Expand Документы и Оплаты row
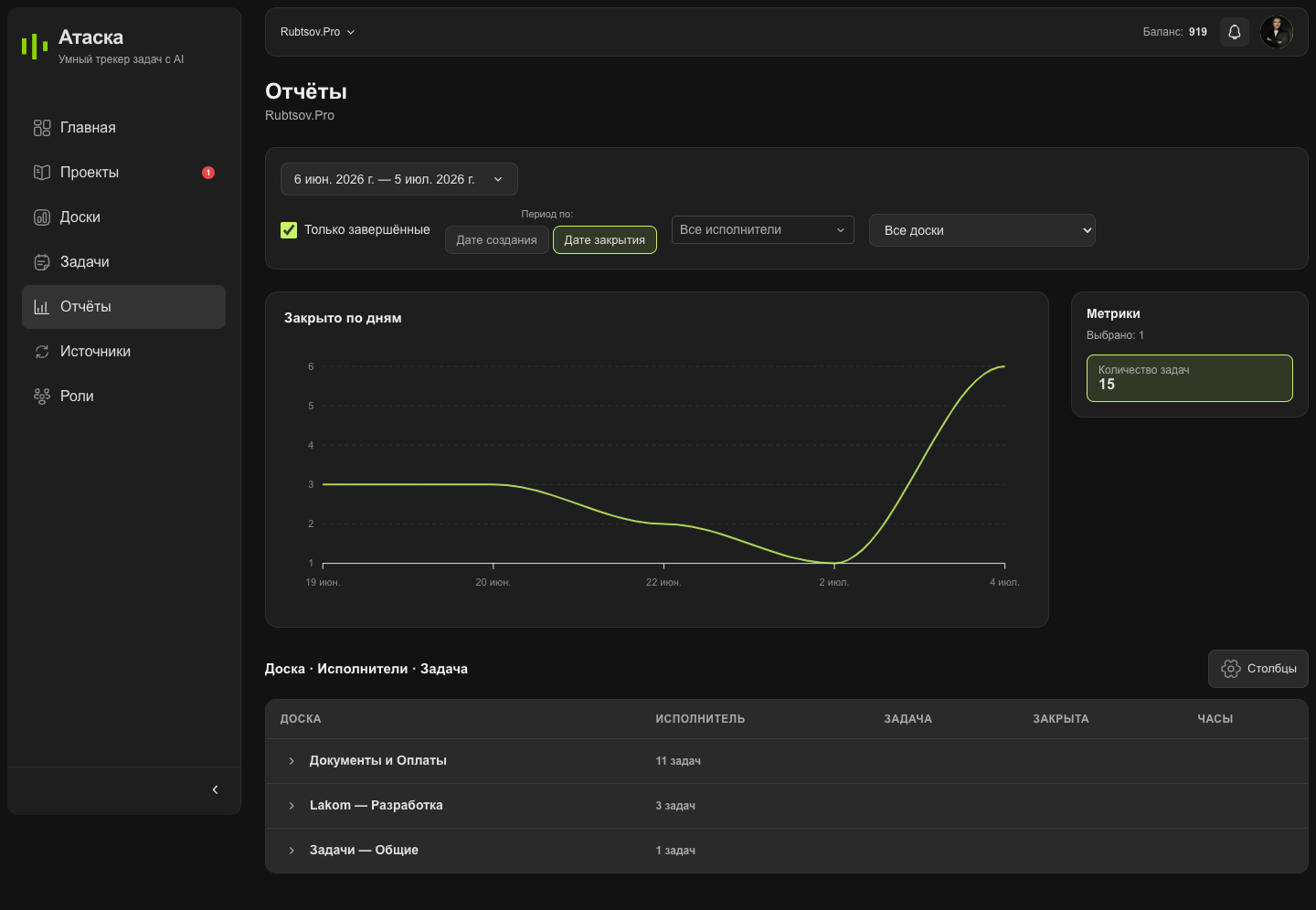The height and width of the screenshot is (910, 1316). point(292,761)
